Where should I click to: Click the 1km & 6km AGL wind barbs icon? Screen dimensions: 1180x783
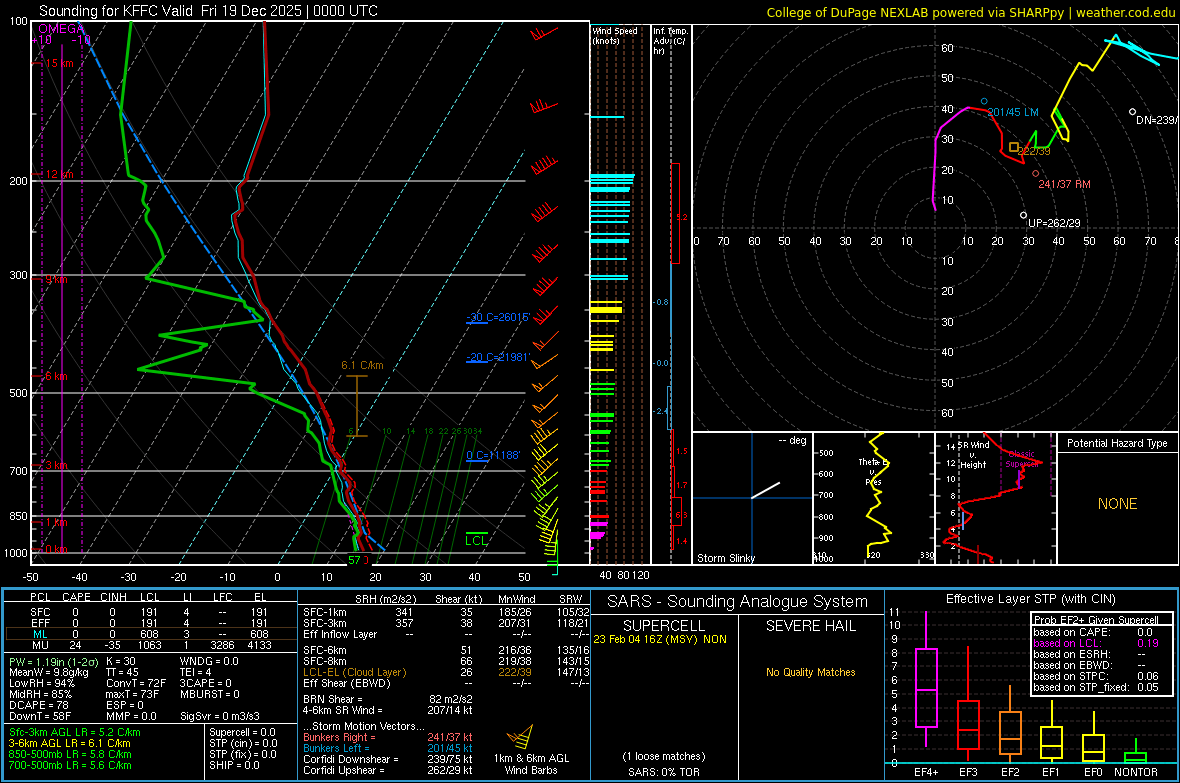[520, 736]
